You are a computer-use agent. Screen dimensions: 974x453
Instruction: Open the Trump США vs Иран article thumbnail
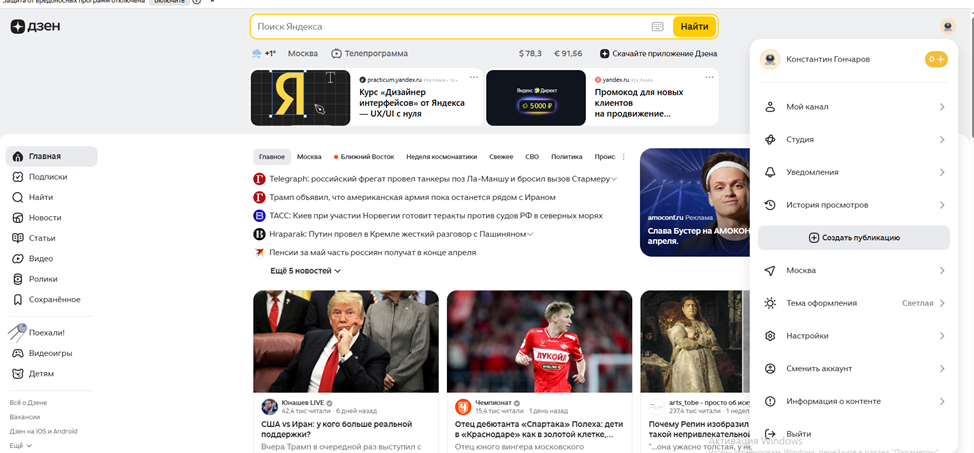click(346, 341)
